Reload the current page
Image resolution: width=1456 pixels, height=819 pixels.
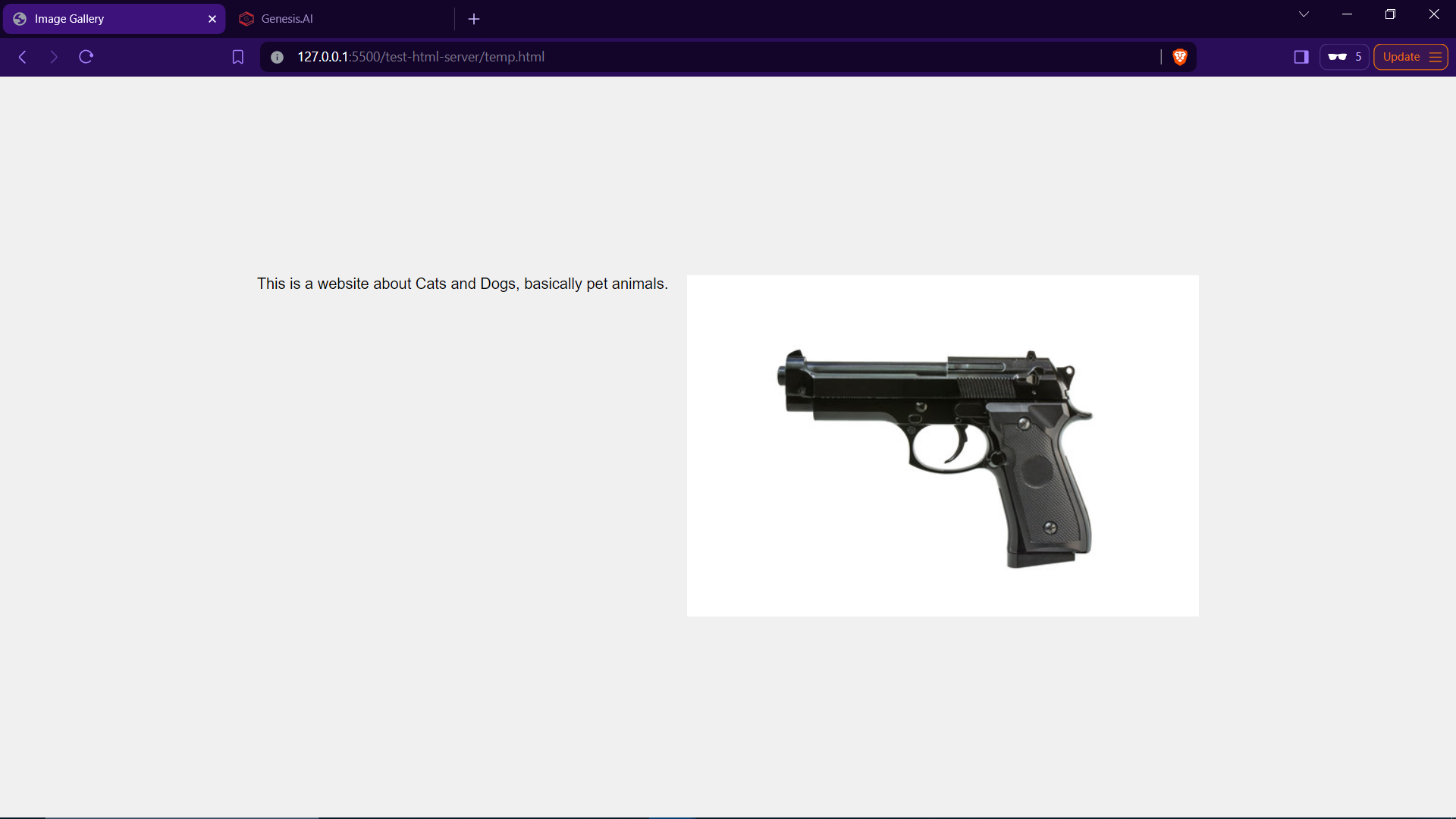click(86, 57)
